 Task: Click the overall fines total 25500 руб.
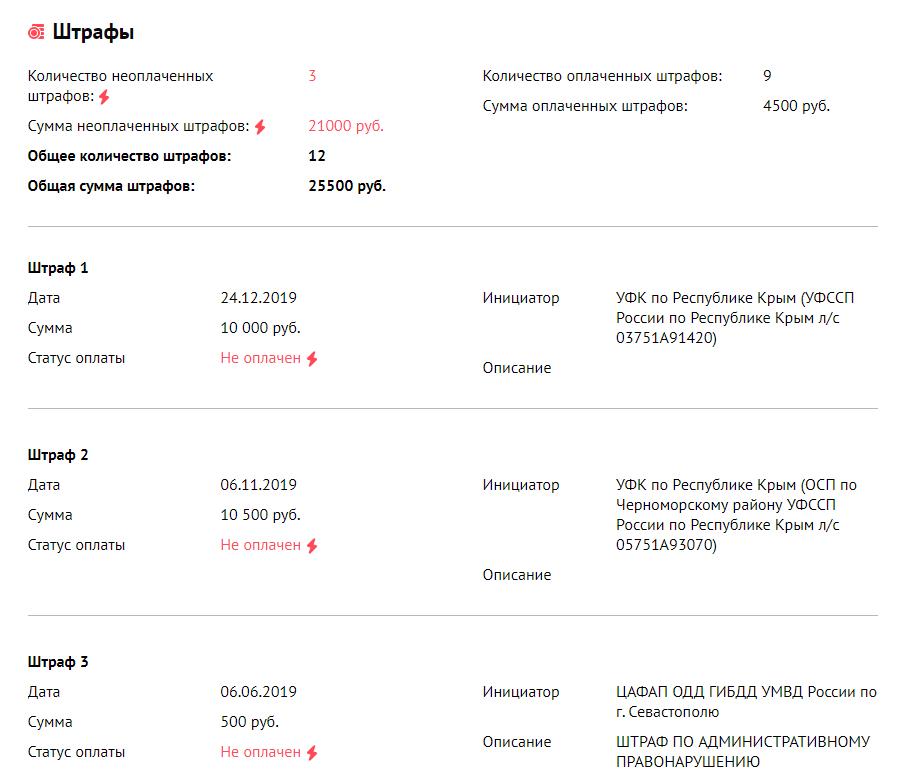click(x=347, y=186)
